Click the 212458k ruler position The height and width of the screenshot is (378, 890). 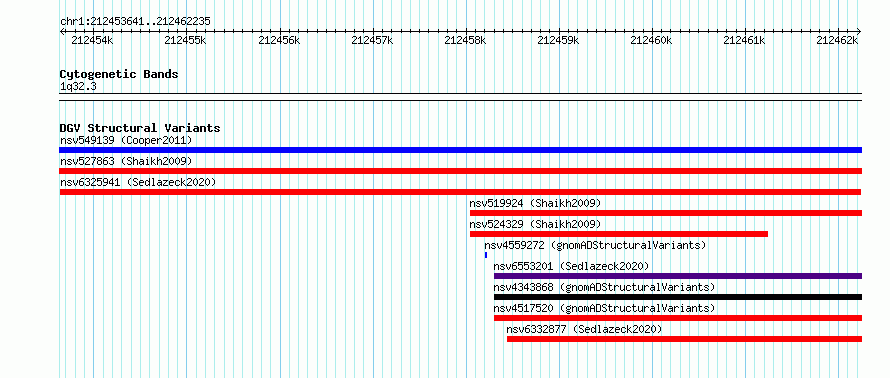(x=465, y=40)
